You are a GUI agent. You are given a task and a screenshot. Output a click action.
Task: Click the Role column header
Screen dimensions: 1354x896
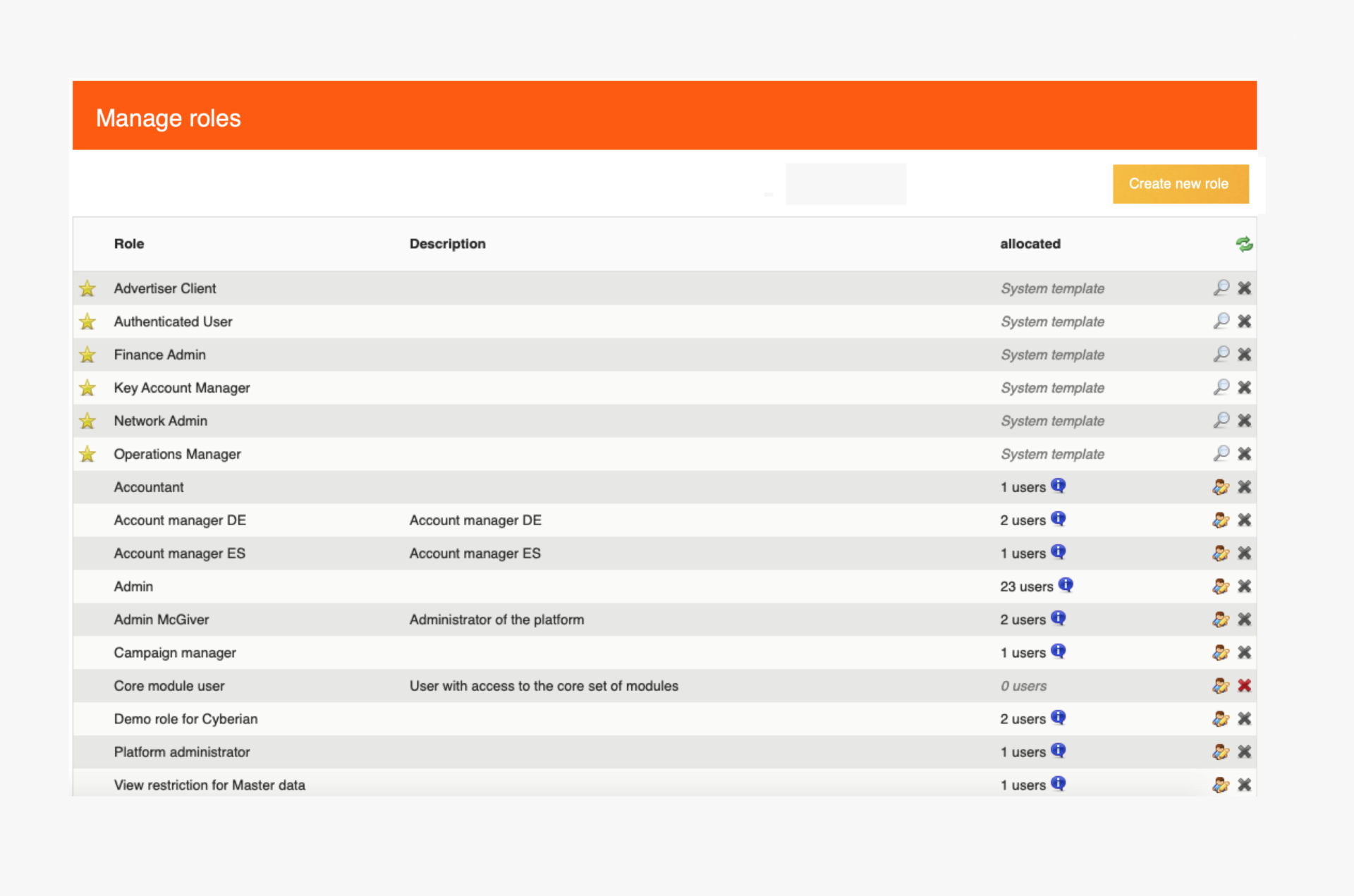pyautogui.click(x=129, y=244)
